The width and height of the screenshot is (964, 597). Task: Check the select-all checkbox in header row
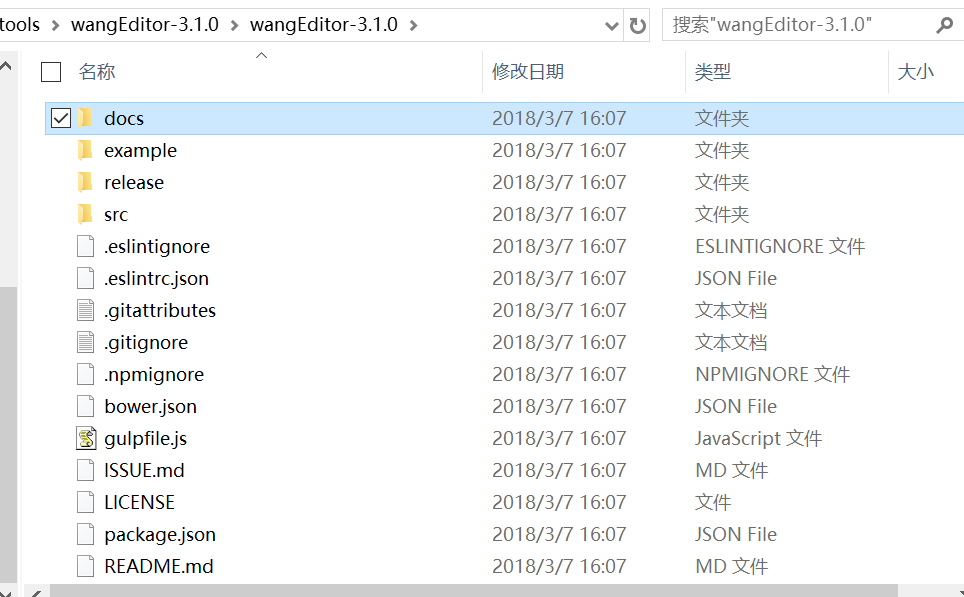[x=49, y=71]
